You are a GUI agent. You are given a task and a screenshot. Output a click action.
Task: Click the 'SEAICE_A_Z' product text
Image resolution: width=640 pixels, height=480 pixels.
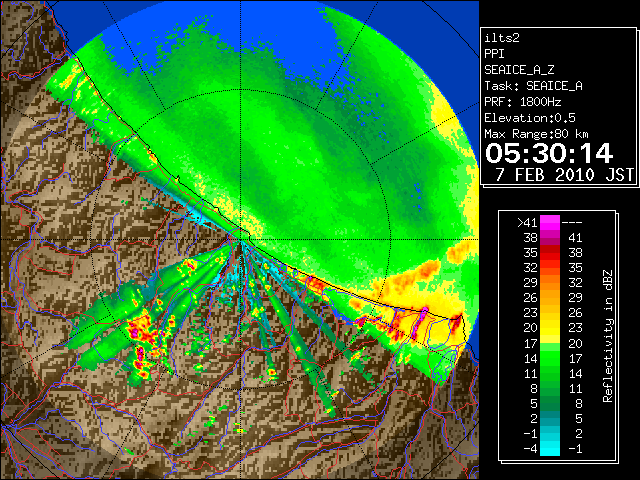click(x=519, y=70)
